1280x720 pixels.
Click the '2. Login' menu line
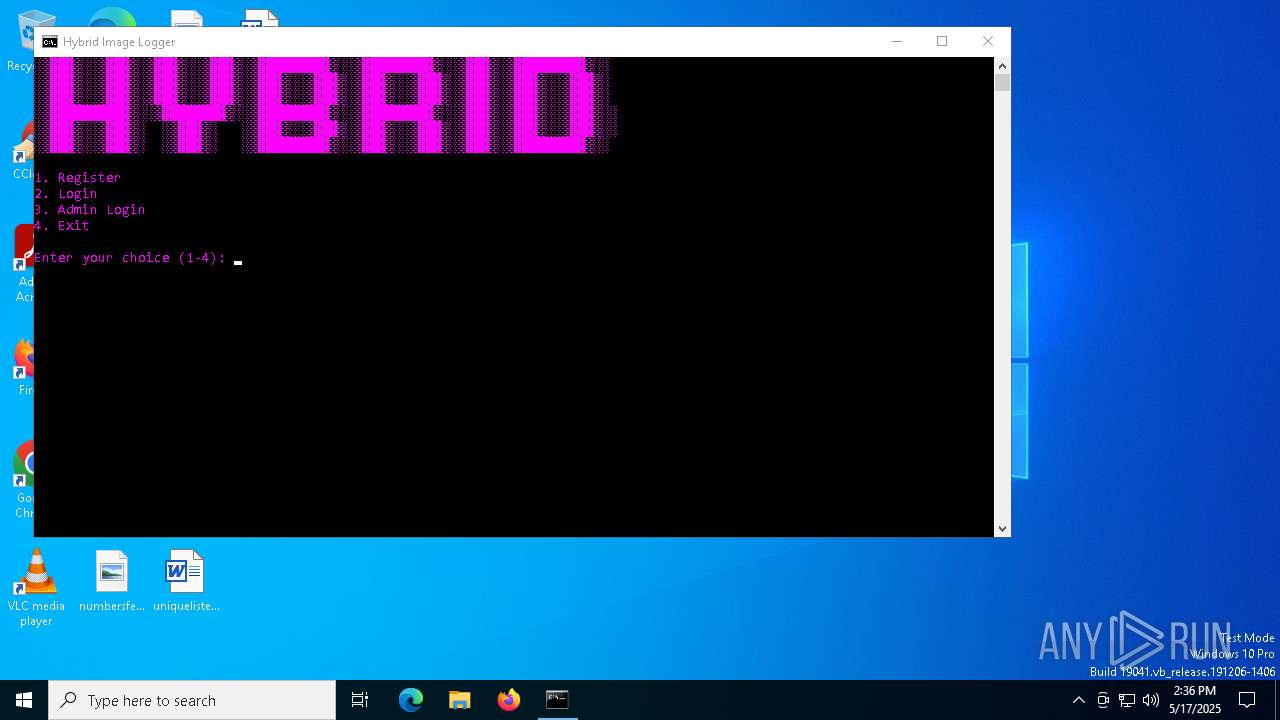pos(65,193)
